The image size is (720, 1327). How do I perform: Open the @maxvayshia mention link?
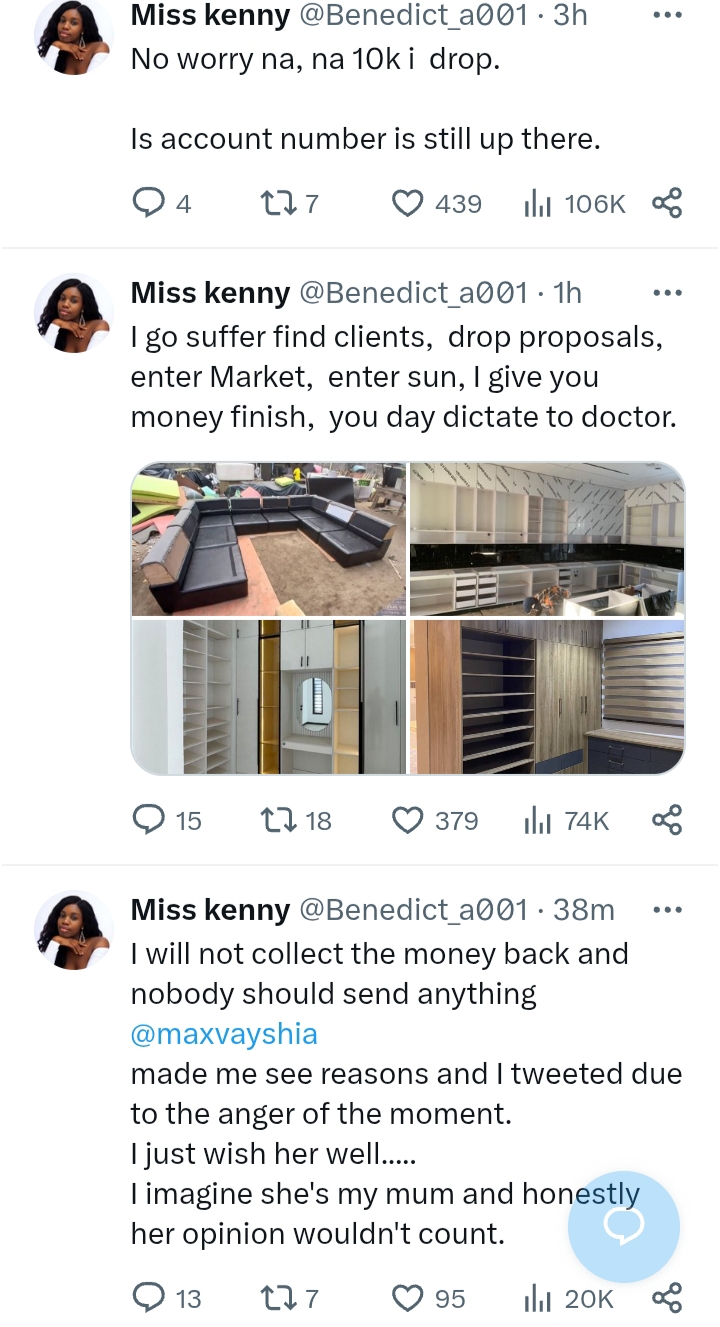tap(224, 1034)
